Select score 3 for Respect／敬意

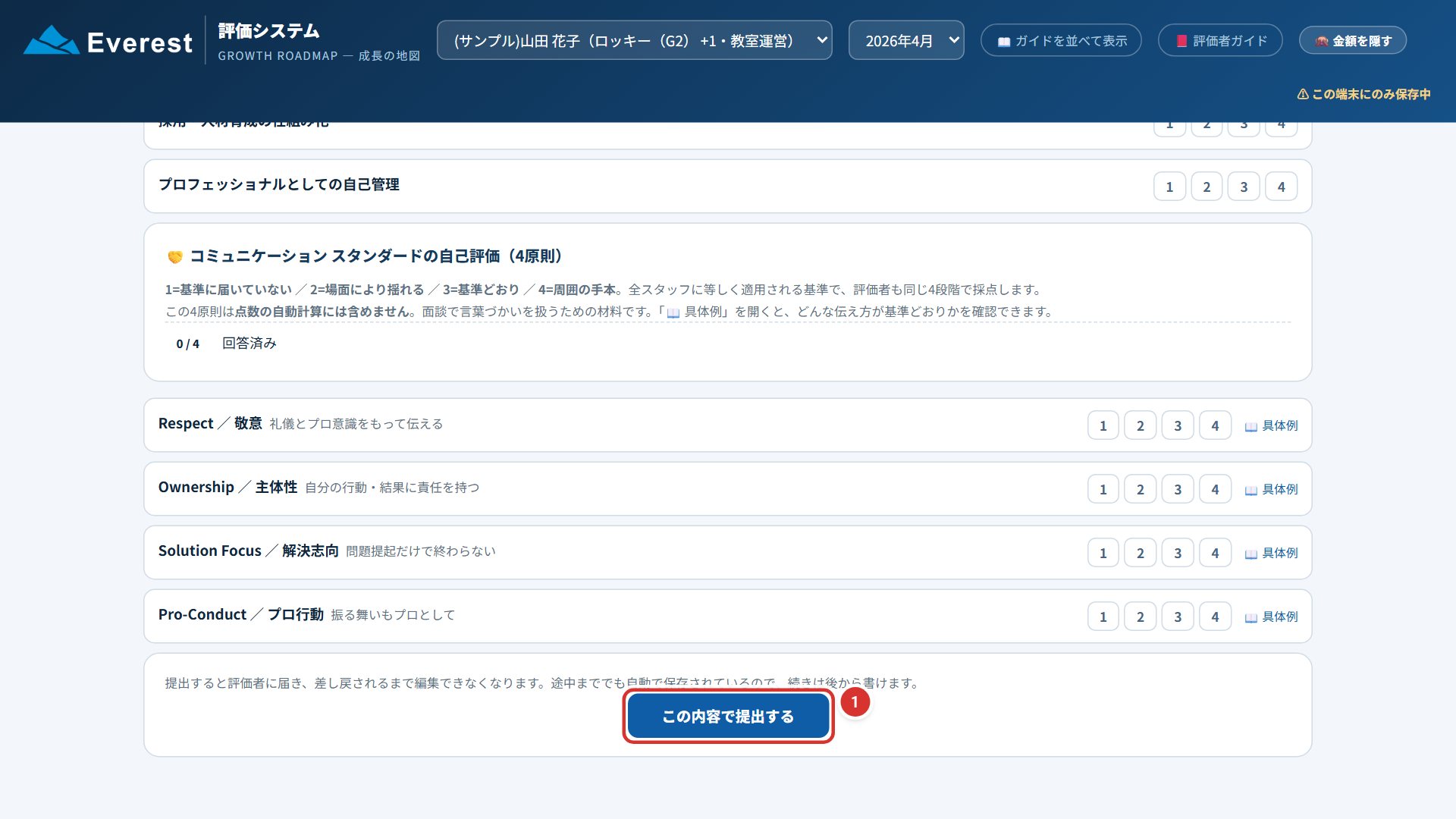1178,425
